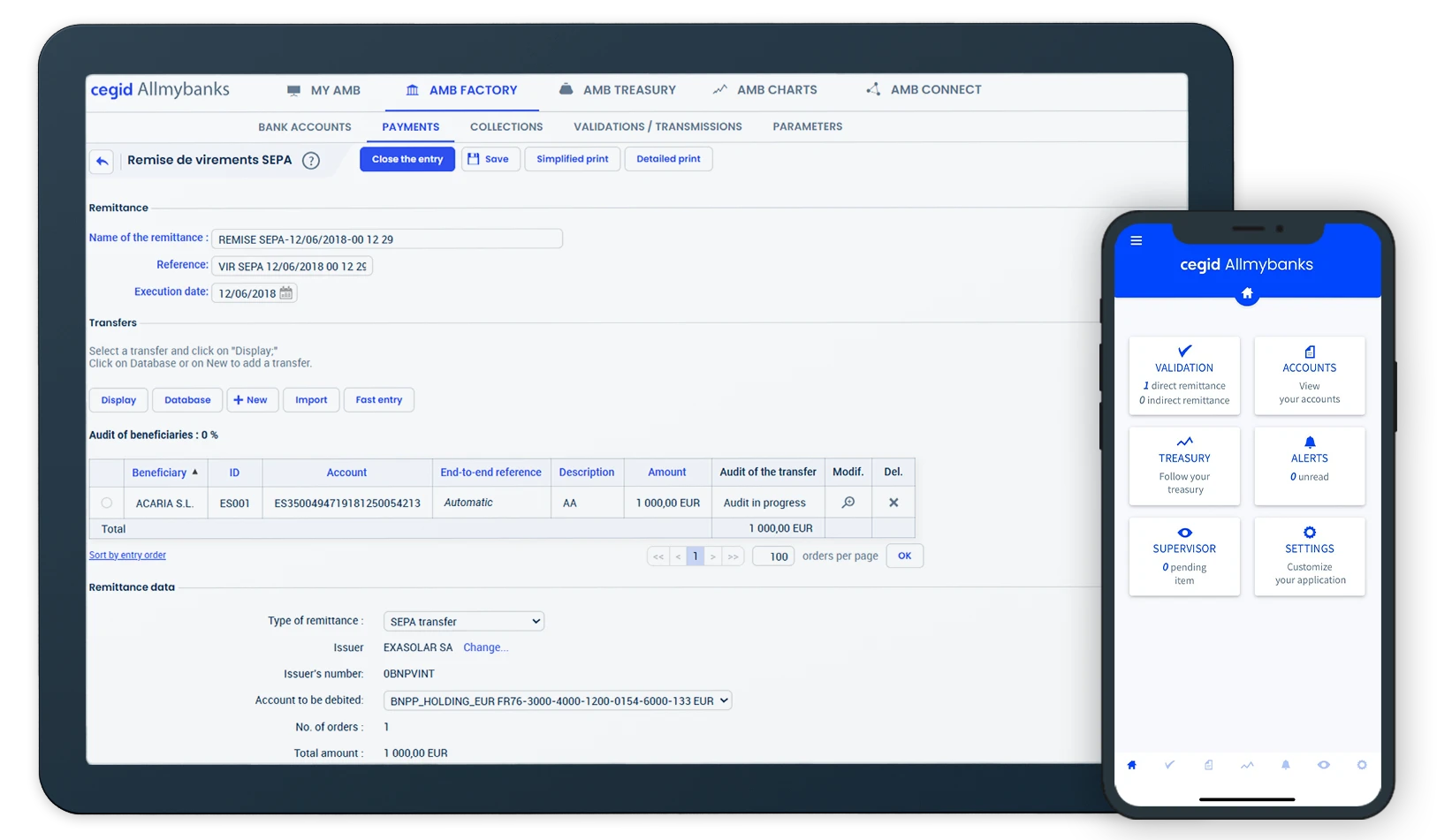Click the back arrow beside Remise de virements SEPA
The width and height of the screenshot is (1437, 840).
pos(103,161)
